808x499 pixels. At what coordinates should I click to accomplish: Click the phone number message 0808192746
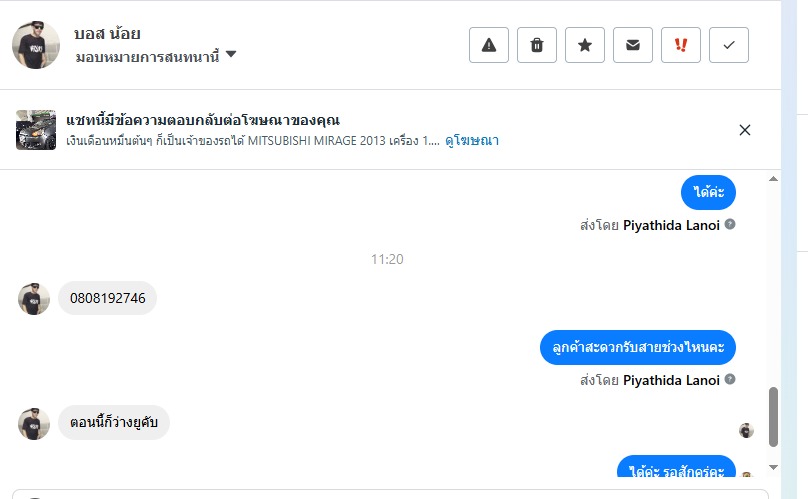[x=108, y=298]
